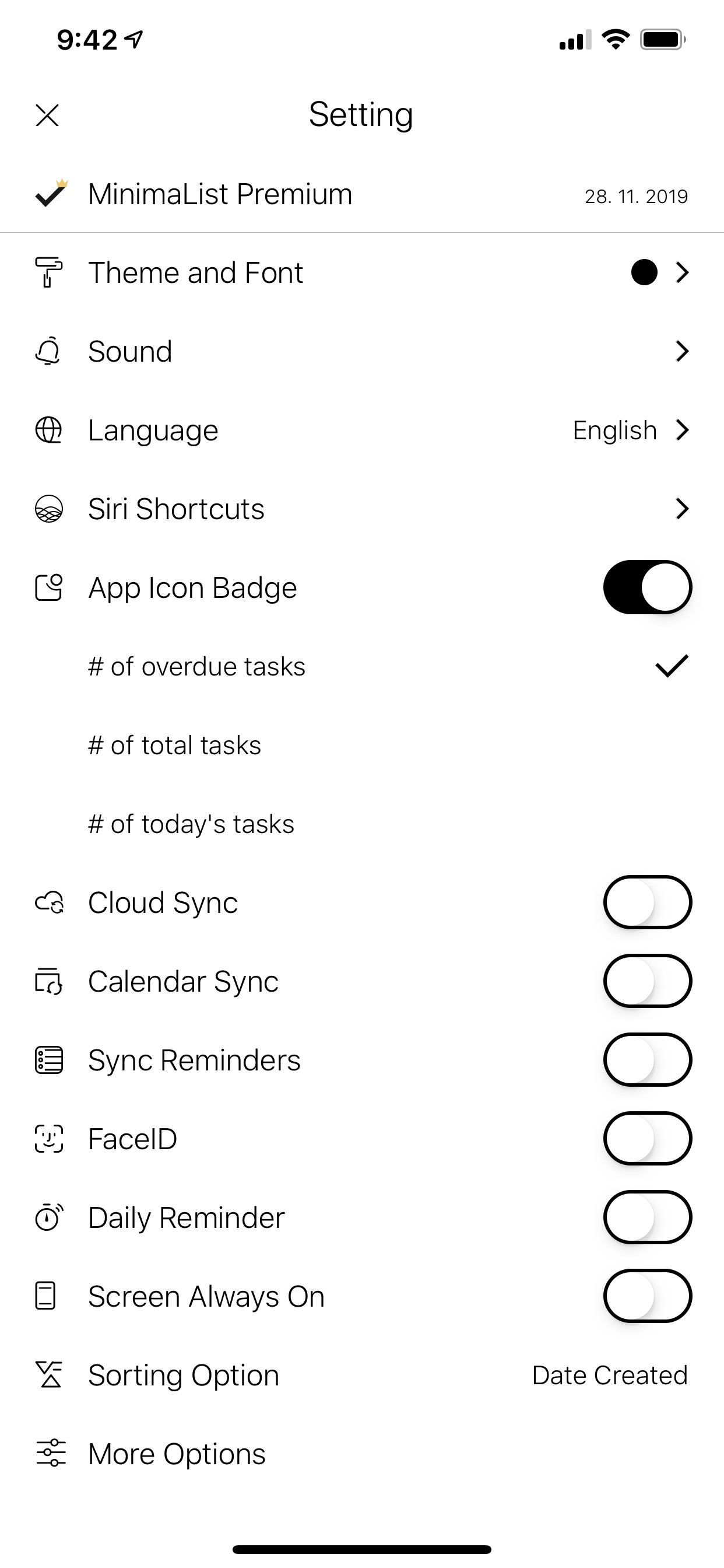This screenshot has width=724, height=1568.
Task: Open Theme and Font chevron
Action: click(x=682, y=272)
